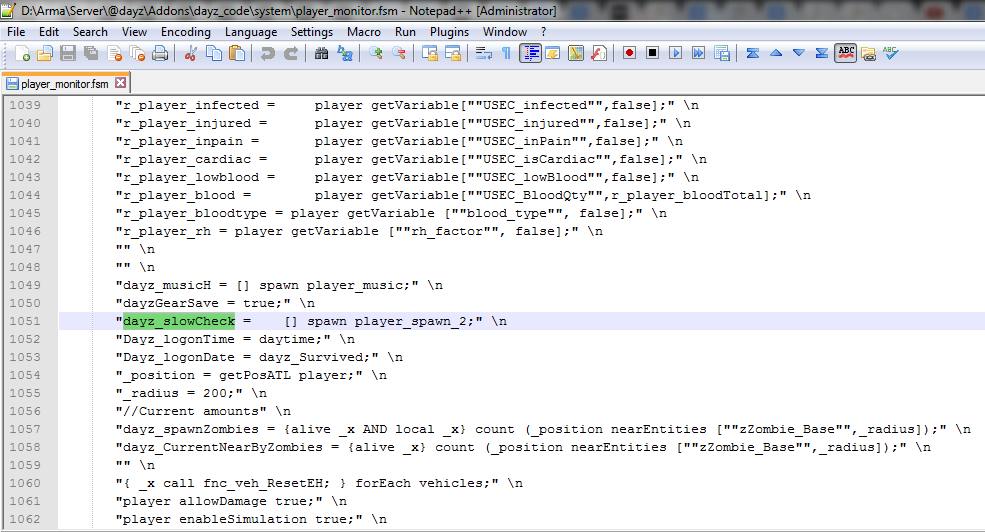Click "dayz_musicH" on line 1049

(167, 285)
